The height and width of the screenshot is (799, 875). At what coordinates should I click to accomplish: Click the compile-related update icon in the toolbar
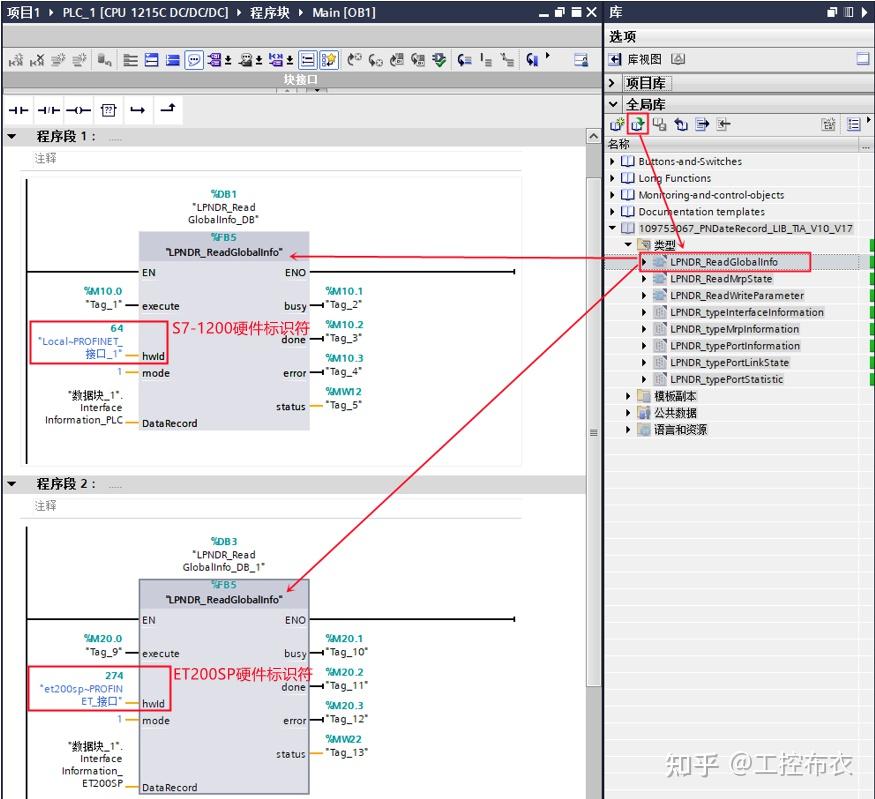pos(441,57)
